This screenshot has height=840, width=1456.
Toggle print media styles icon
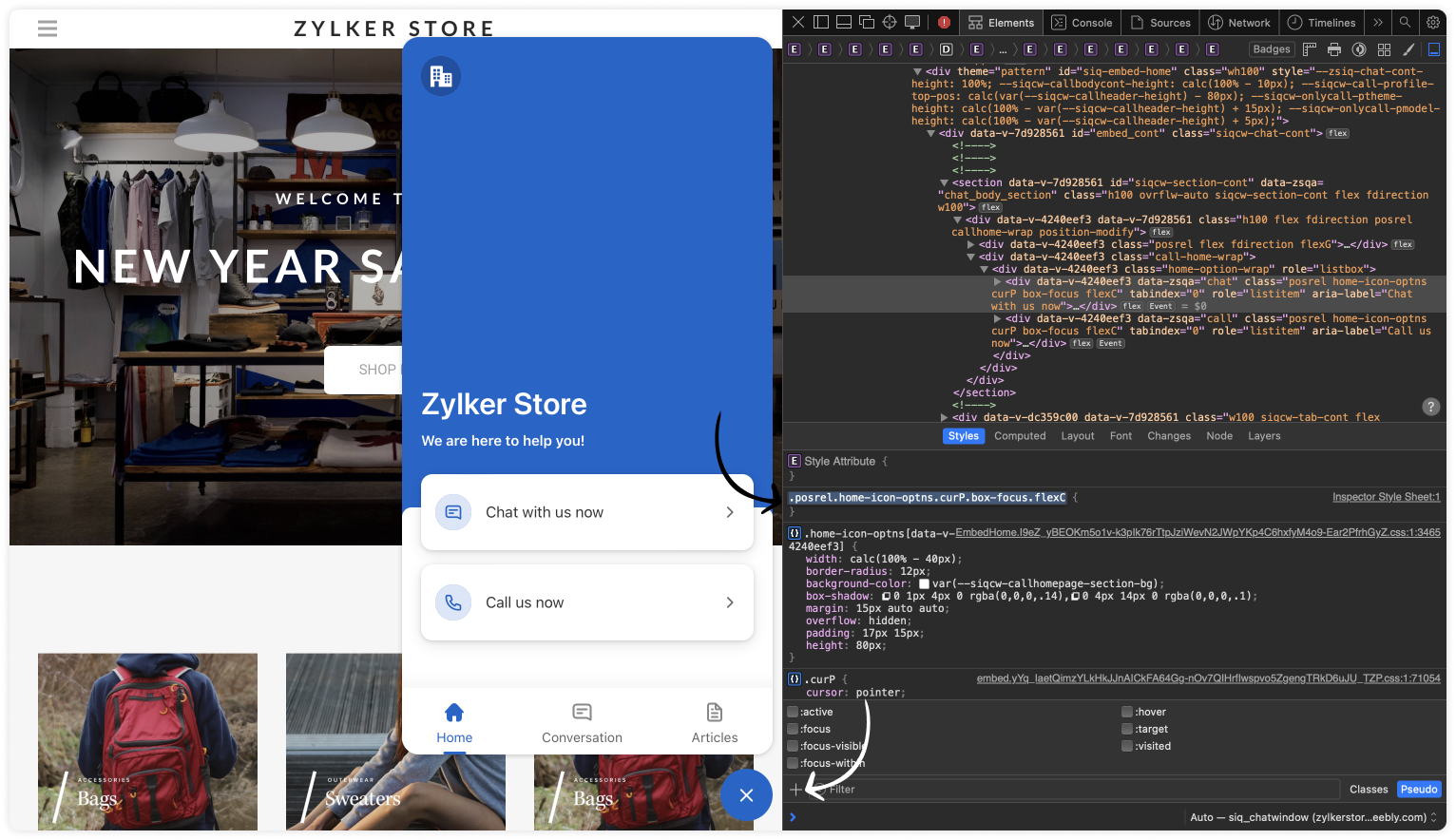click(x=1334, y=49)
